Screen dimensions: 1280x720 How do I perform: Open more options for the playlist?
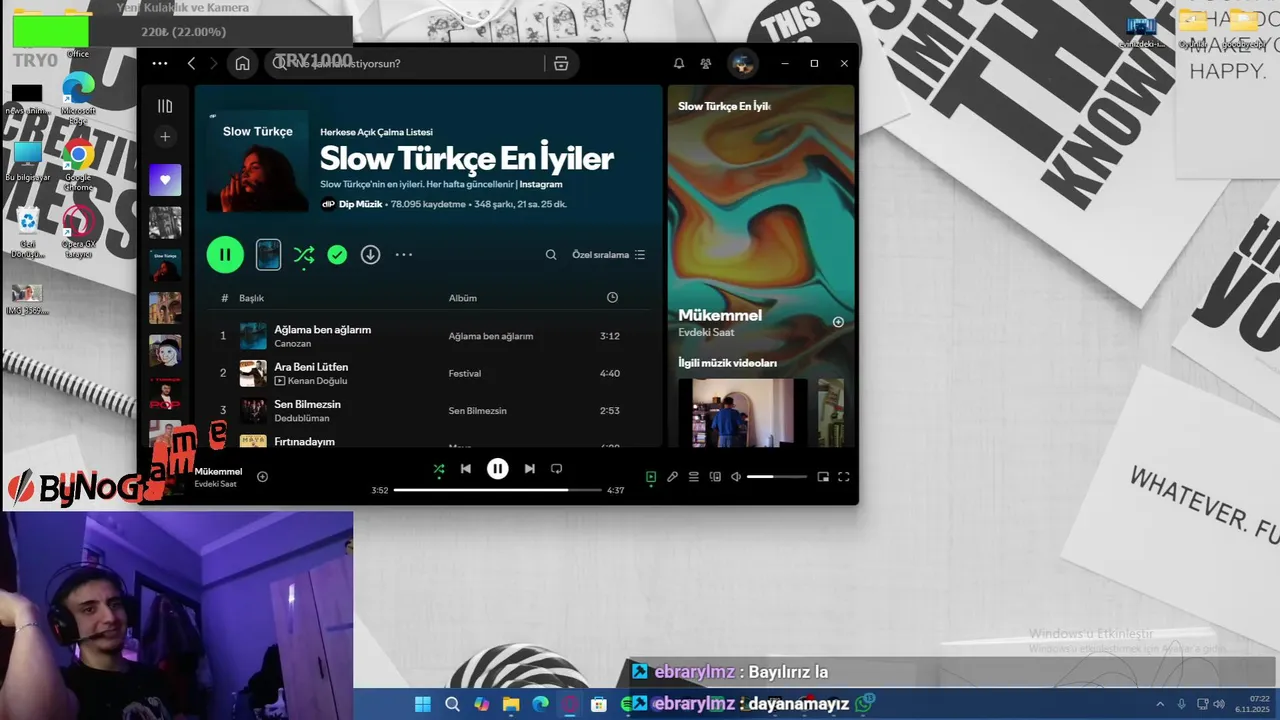point(404,255)
